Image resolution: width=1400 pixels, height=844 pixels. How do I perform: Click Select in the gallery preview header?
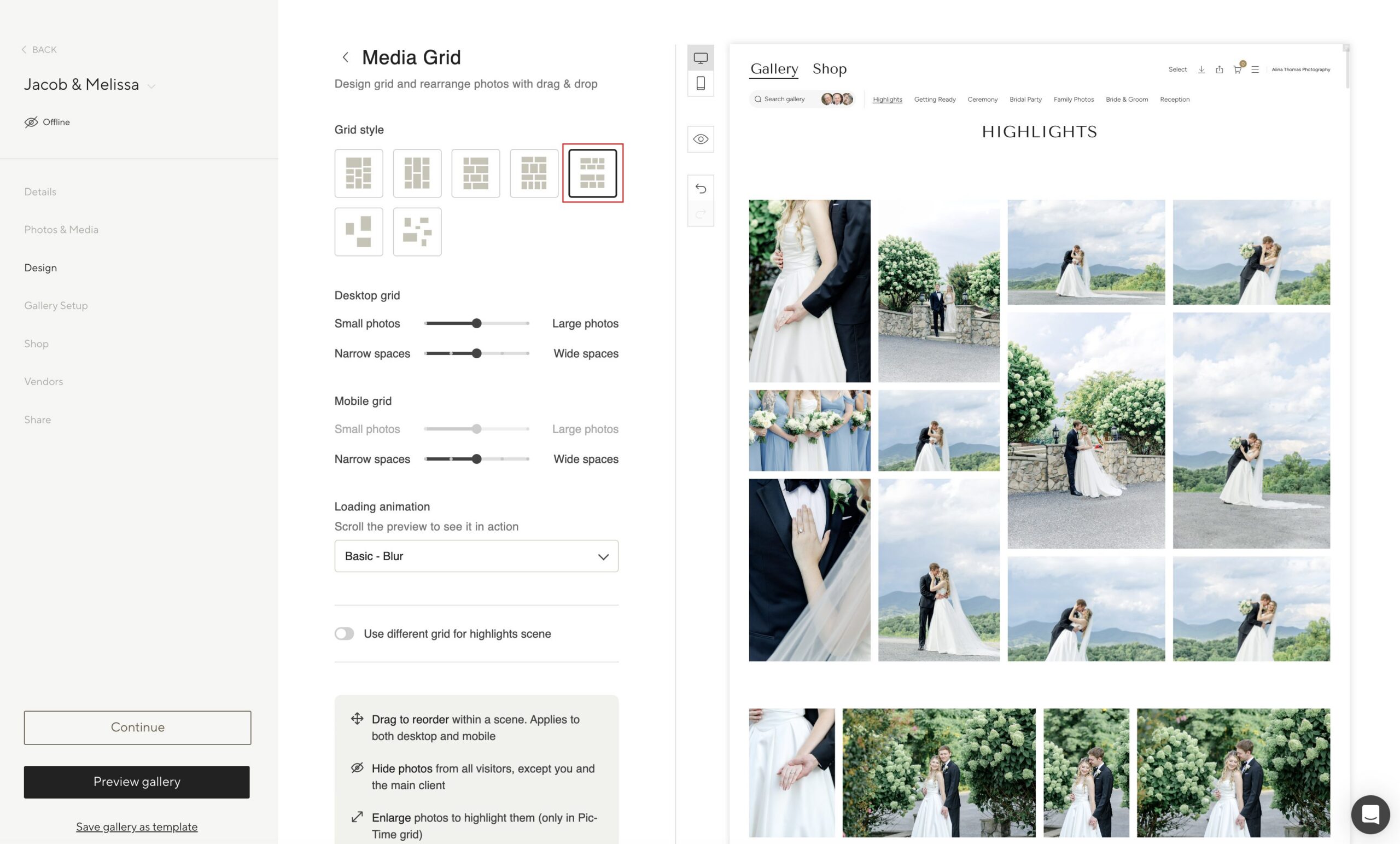pyautogui.click(x=1177, y=69)
